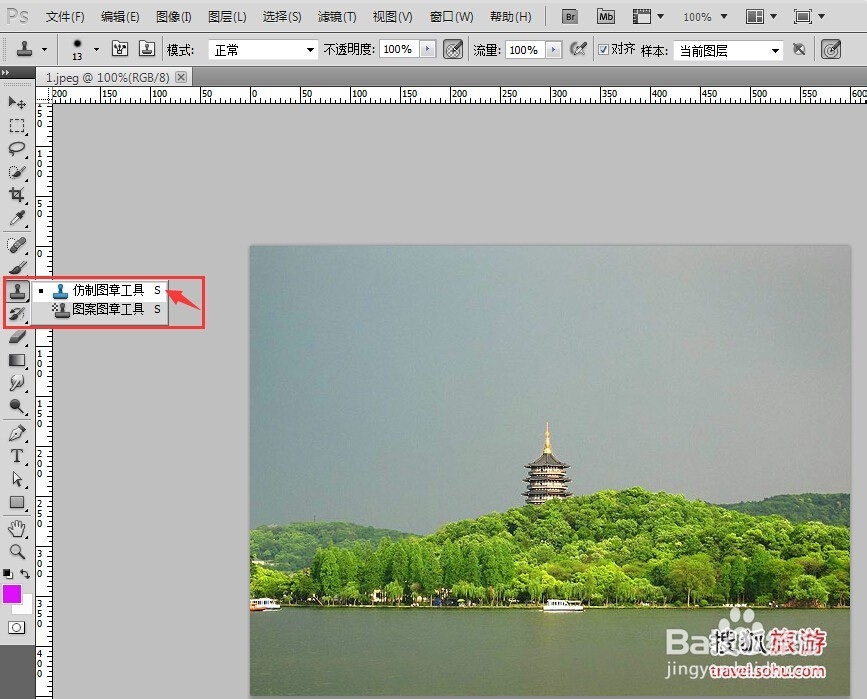This screenshot has width=867, height=699.
Task: Select the Rectangular Marquee tool
Action: 17,126
